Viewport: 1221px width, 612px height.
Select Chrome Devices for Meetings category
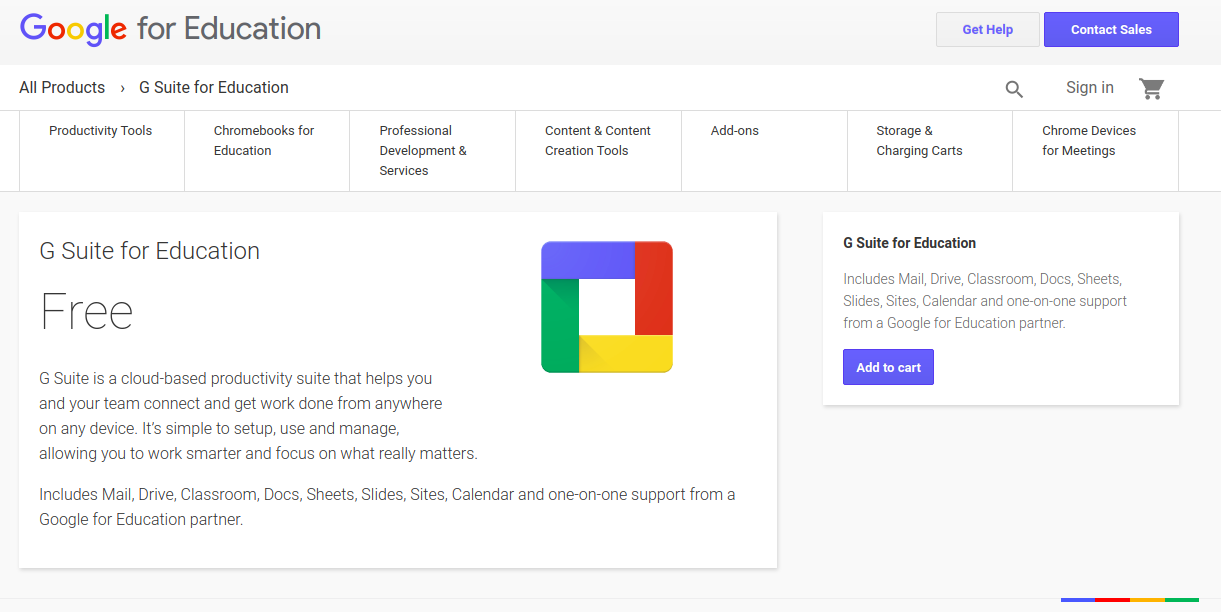[1088, 140]
